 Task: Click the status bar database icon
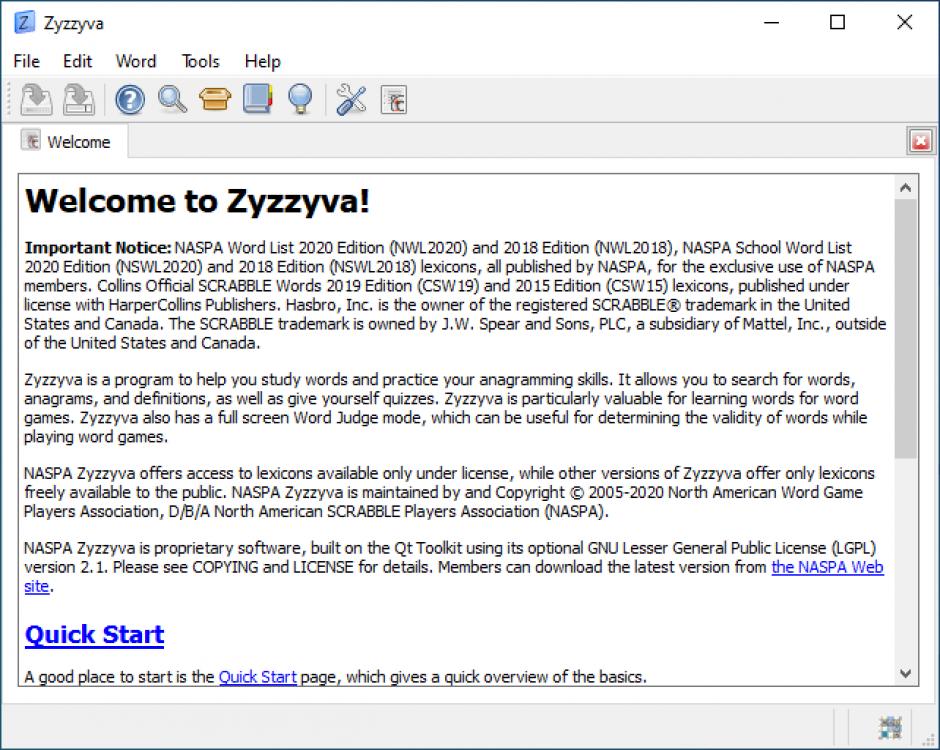click(890, 728)
